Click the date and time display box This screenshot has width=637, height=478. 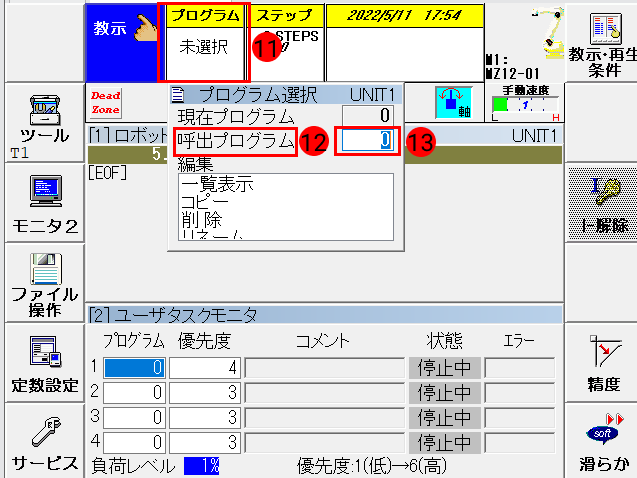pyautogui.click(x=405, y=43)
